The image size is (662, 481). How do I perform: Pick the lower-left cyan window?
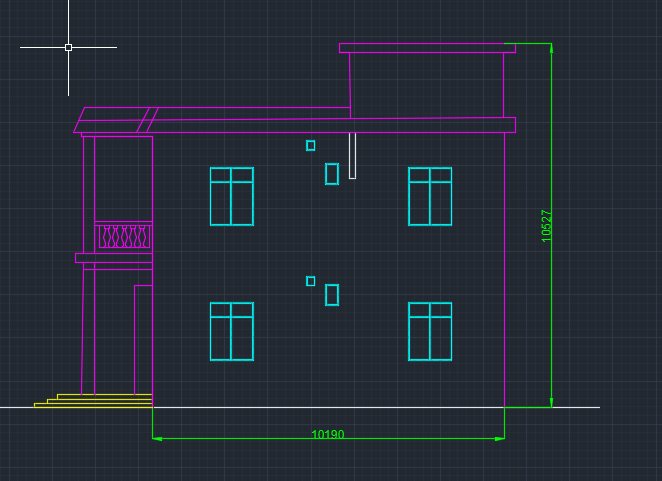[232, 332]
